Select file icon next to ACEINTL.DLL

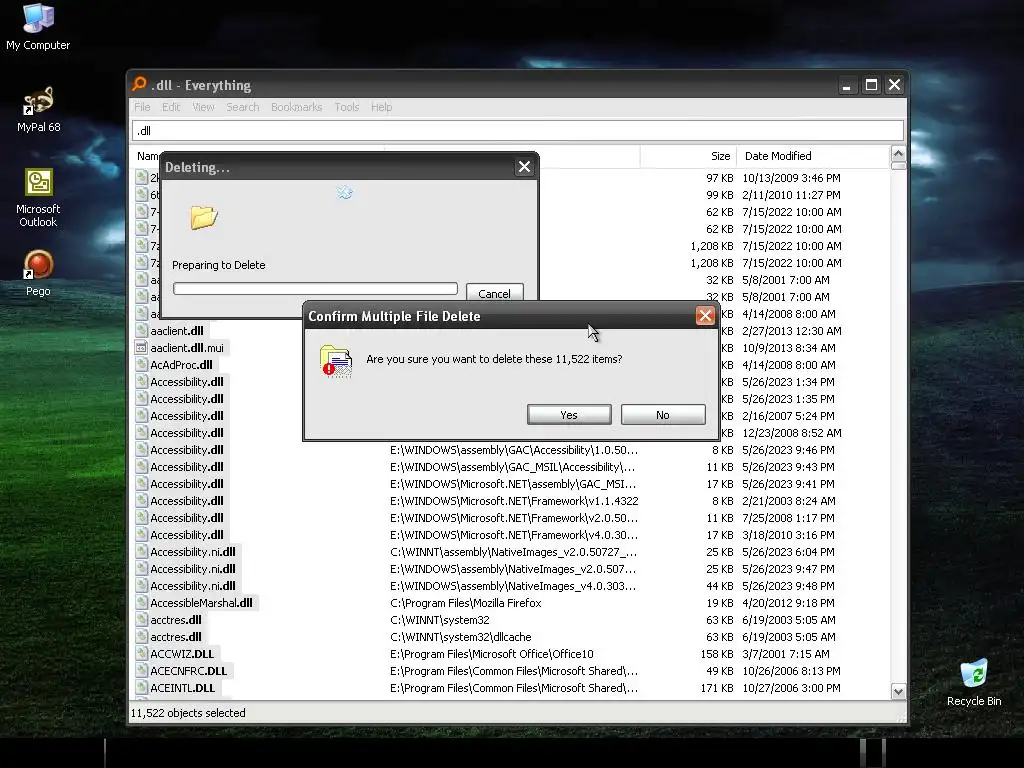[141, 688]
